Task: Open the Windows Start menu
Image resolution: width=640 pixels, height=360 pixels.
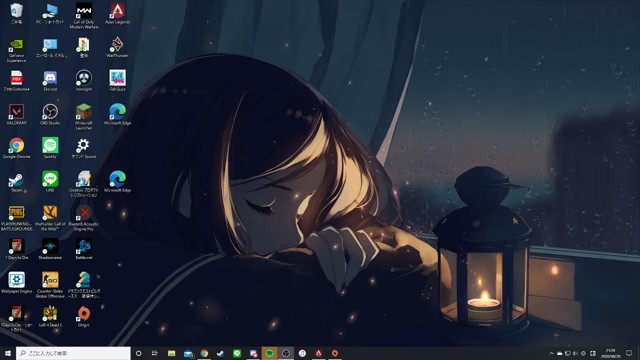Action: tap(7, 353)
